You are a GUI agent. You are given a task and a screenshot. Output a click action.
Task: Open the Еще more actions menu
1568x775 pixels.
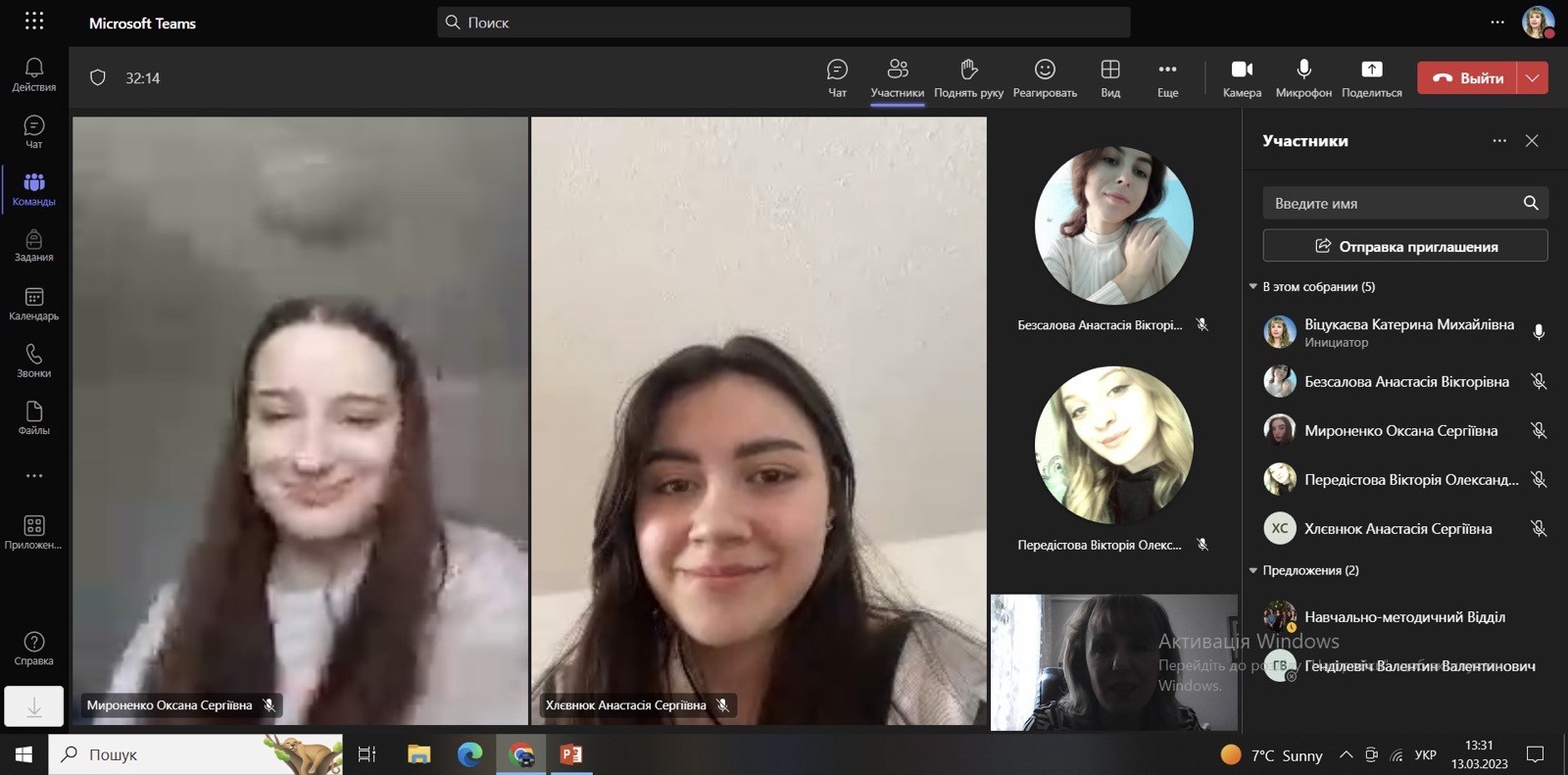click(1167, 78)
